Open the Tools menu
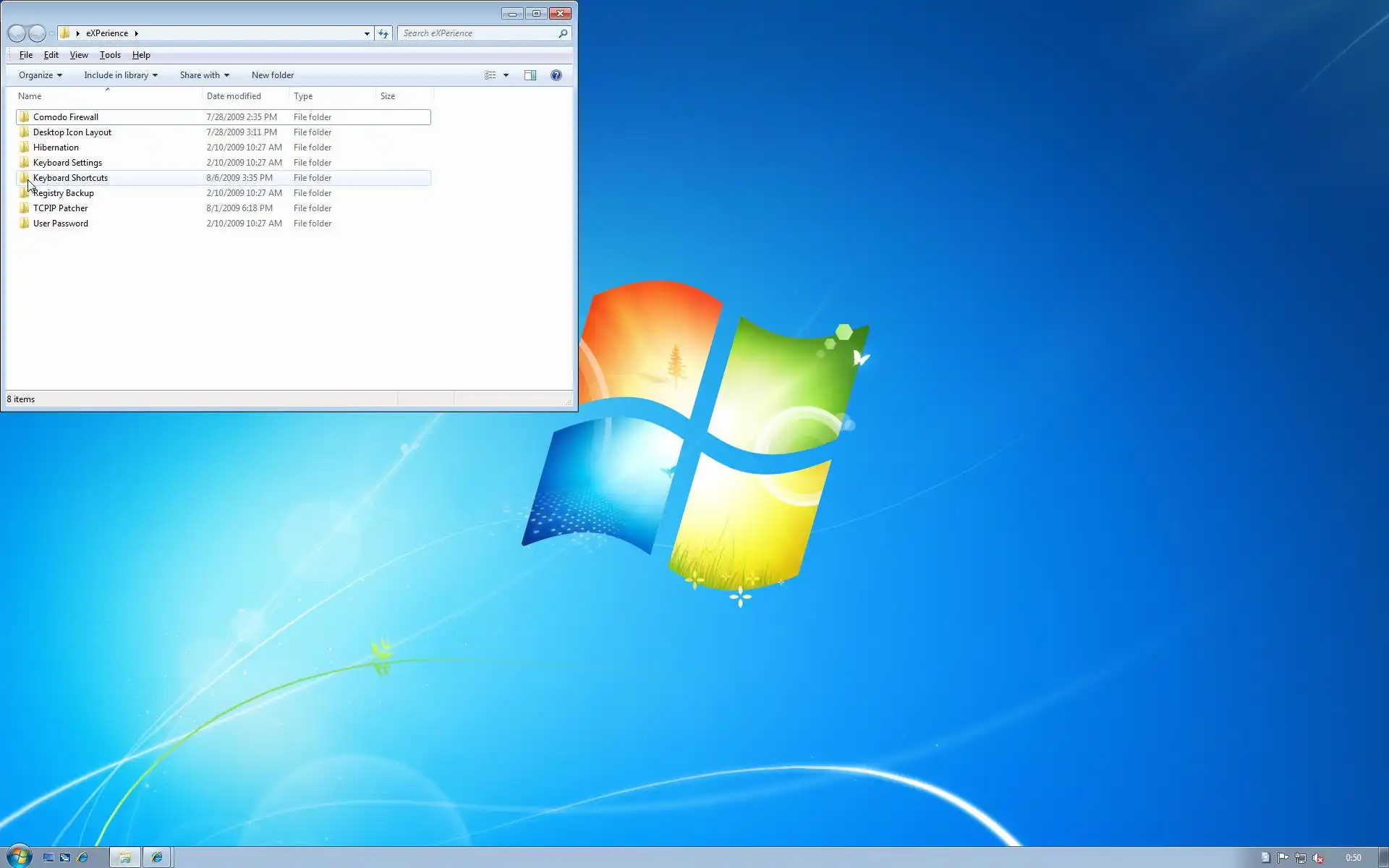The width and height of the screenshot is (1389, 868). tap(110, 55)
